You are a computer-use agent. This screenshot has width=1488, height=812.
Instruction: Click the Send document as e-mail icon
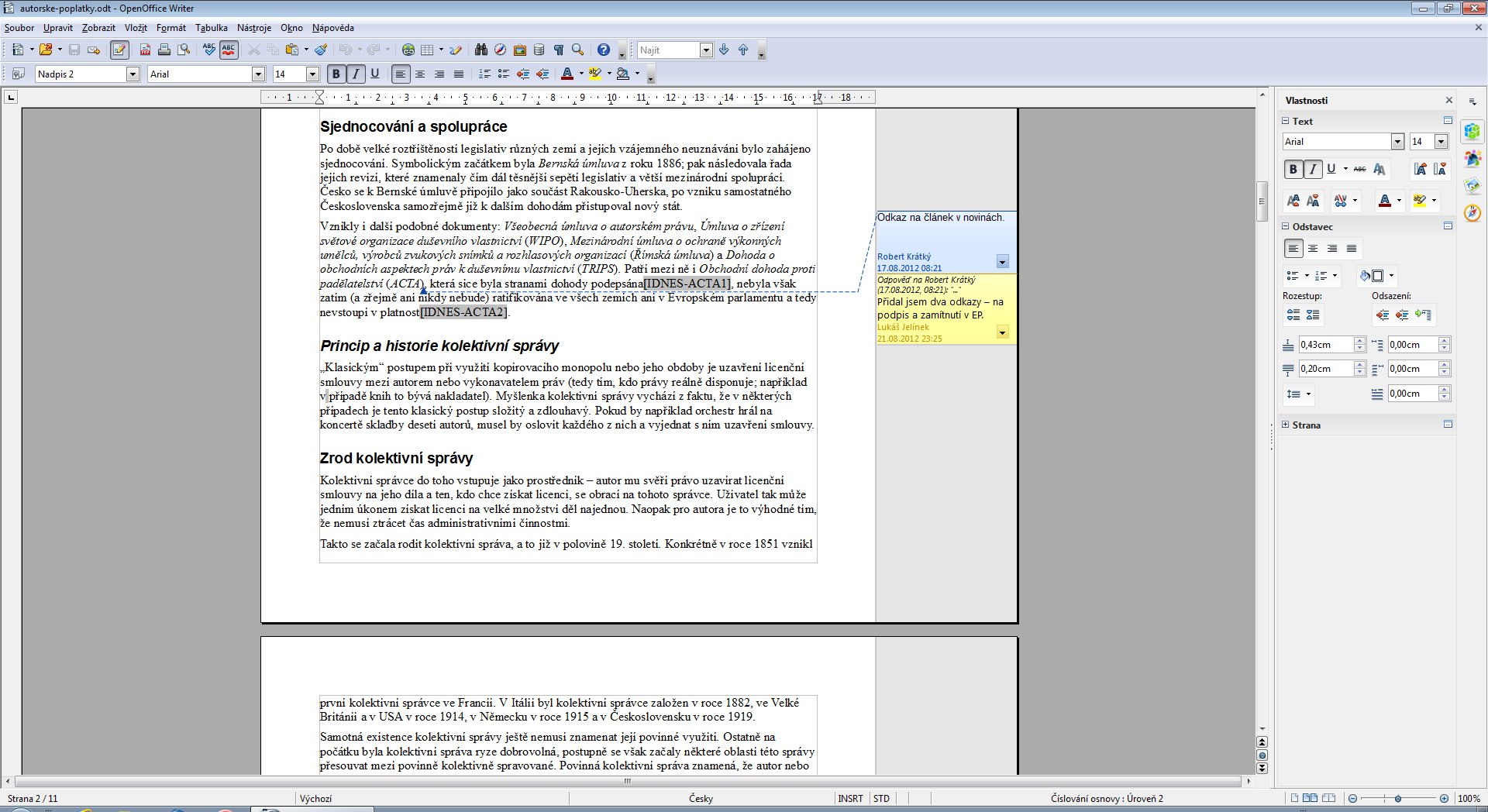click(x=94, y=50)
